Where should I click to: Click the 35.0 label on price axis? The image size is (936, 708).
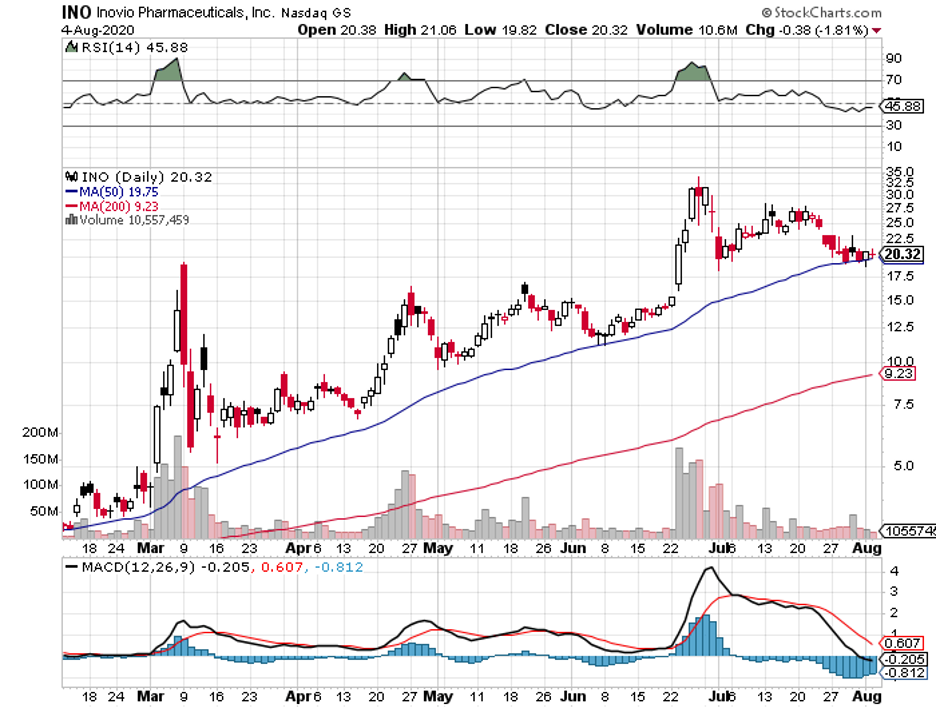tap(900, 173)
